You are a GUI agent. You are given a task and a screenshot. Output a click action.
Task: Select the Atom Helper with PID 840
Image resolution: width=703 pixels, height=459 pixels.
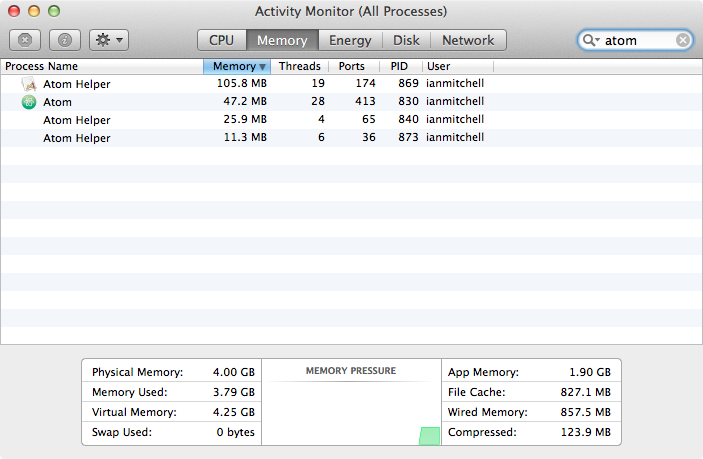(x=77, y=120)
